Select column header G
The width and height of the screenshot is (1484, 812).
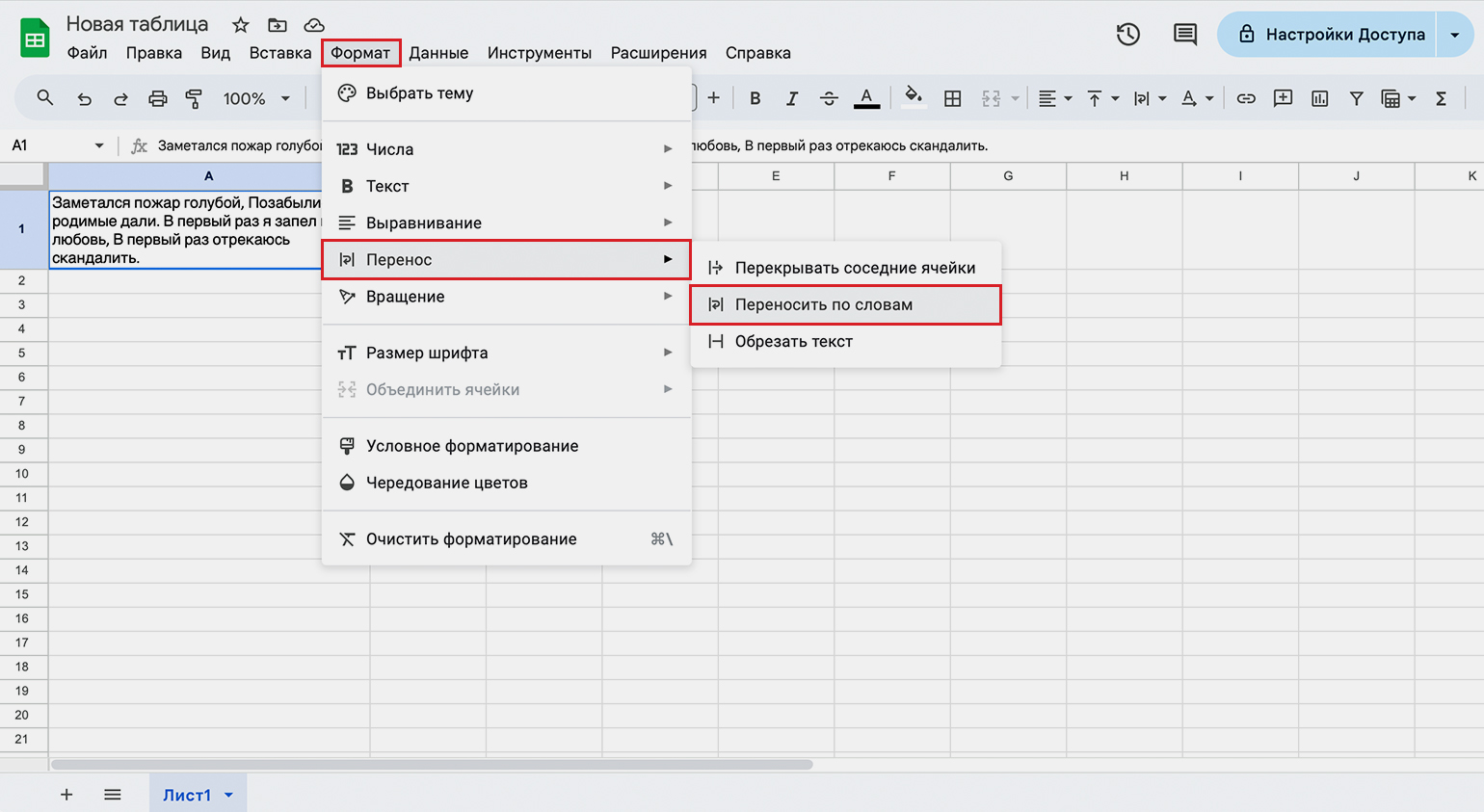tap(1008, 176)
